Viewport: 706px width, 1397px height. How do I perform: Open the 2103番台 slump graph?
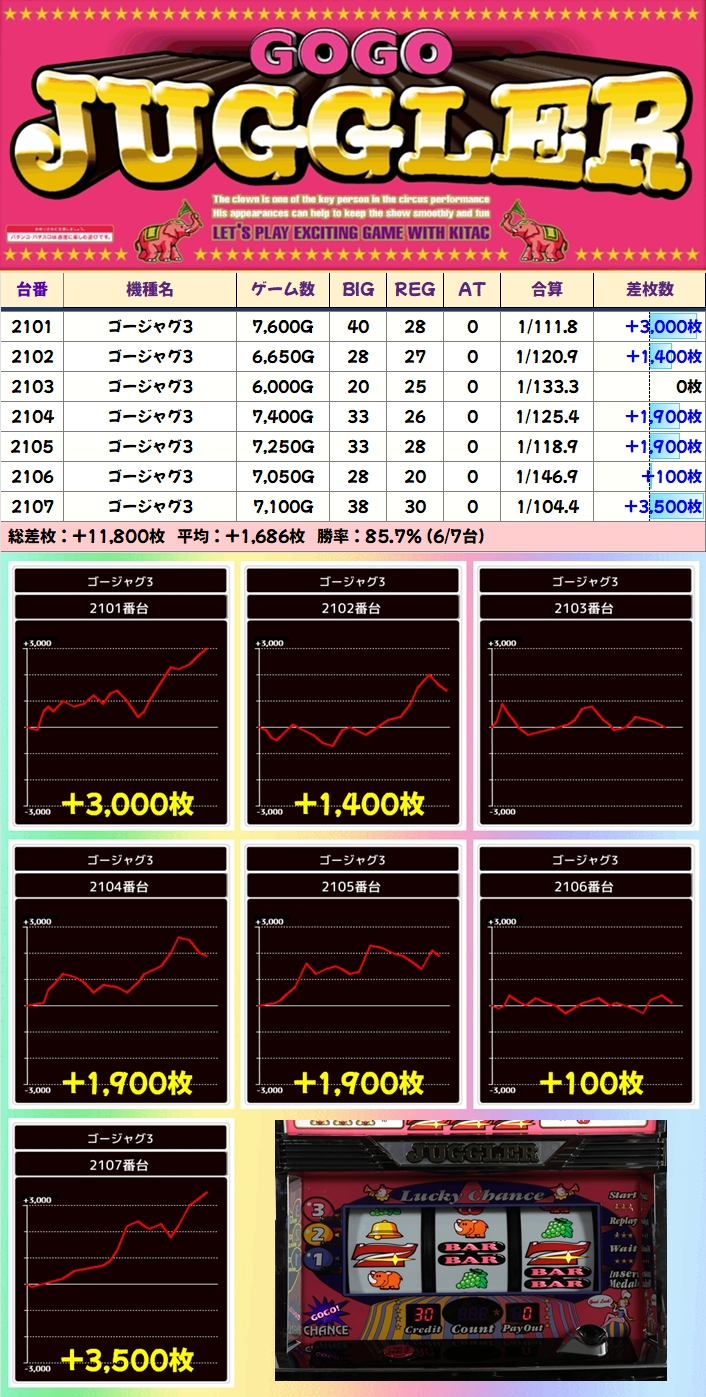point(585,696)
